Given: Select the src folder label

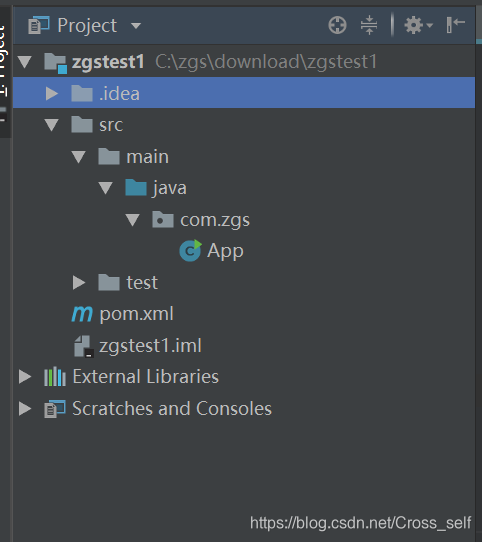Looking at the screenshot, I should point(111,125).
